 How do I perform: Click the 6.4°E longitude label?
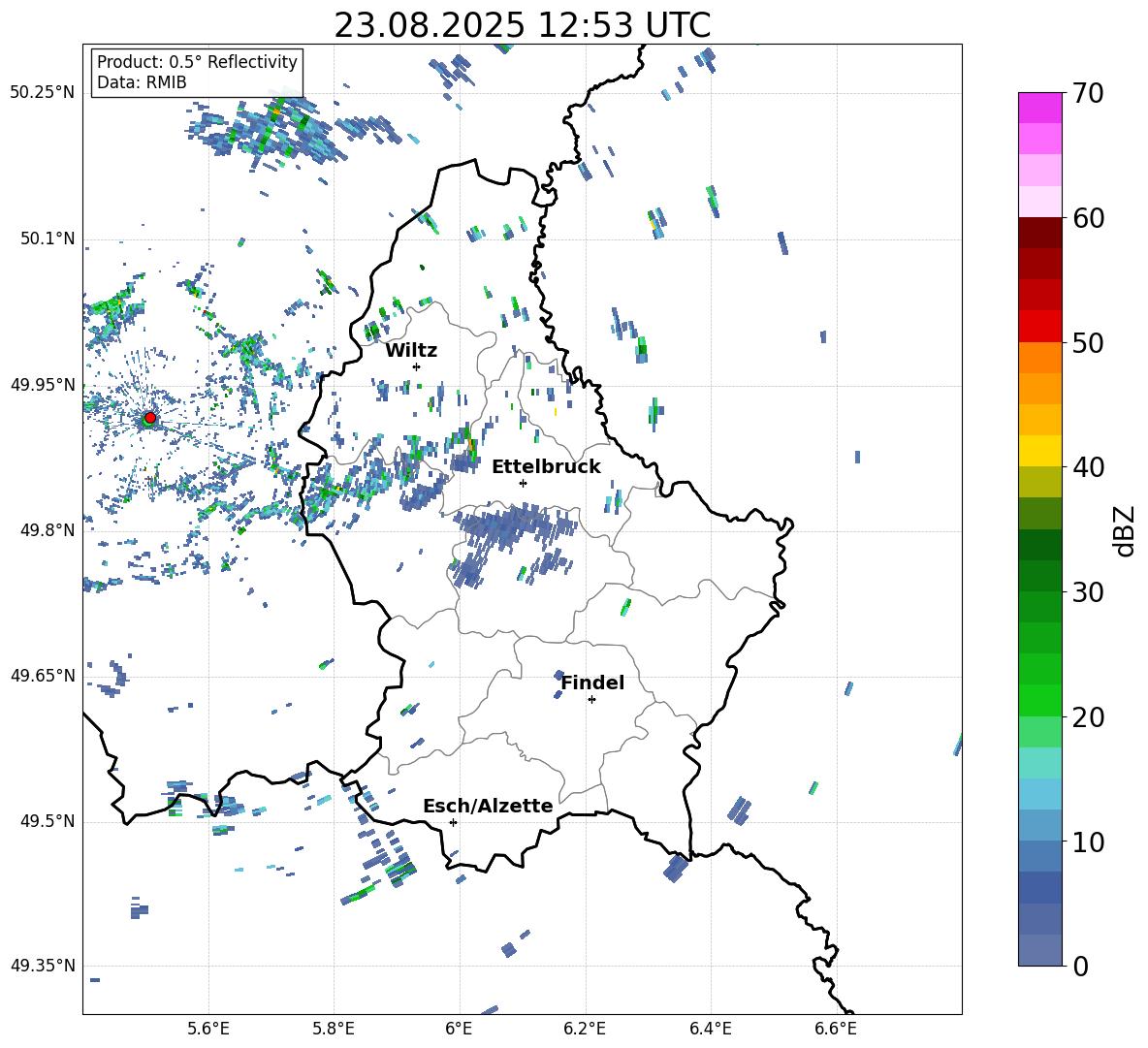click(x=710, y=1029)
